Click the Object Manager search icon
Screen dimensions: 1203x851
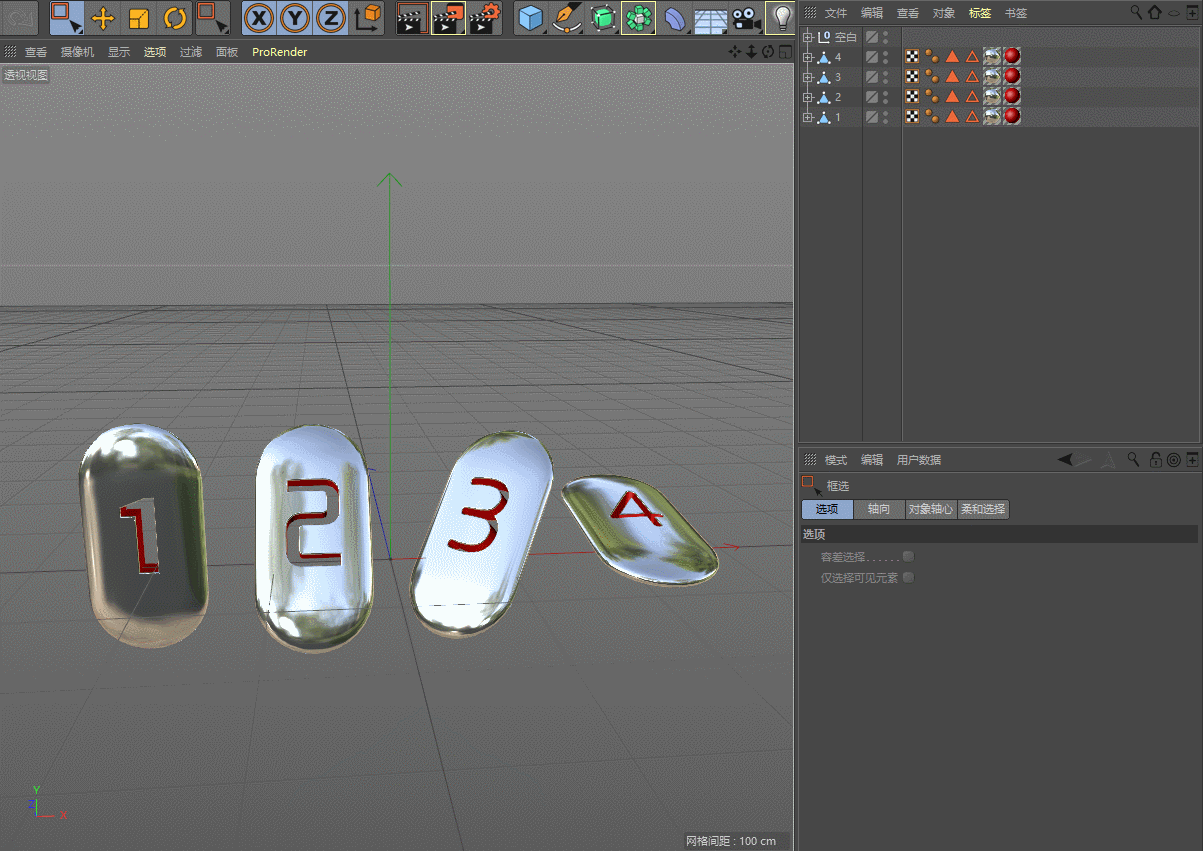1136,12
